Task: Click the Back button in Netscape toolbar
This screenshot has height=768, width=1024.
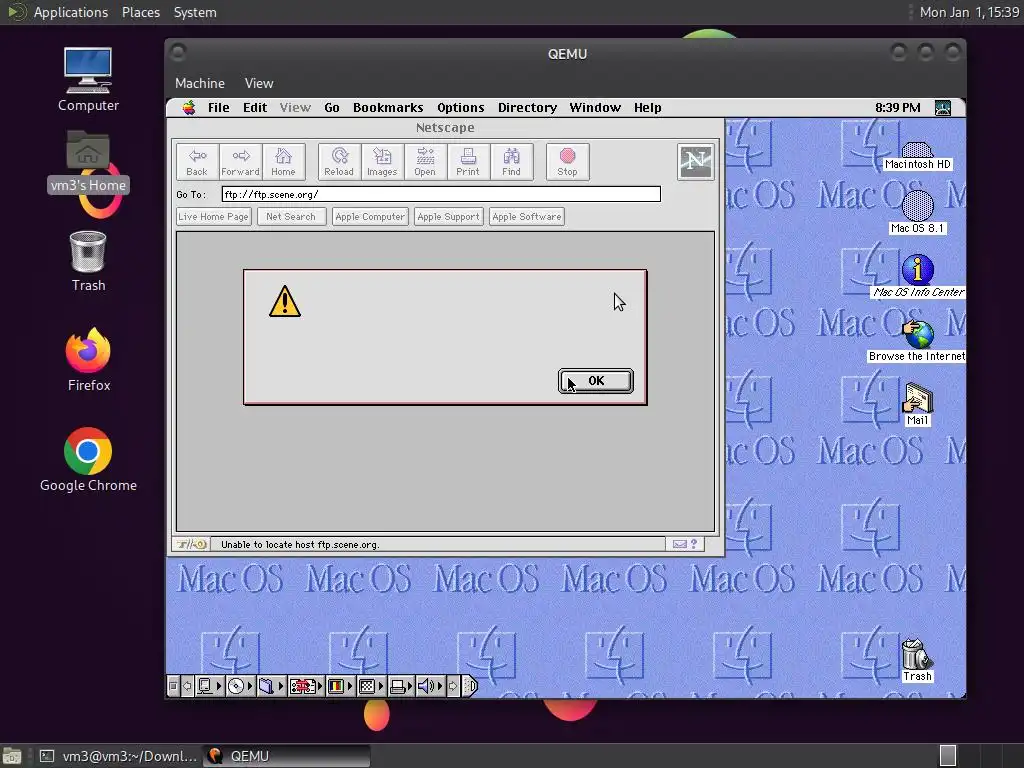Action: [x=197, y=162]
